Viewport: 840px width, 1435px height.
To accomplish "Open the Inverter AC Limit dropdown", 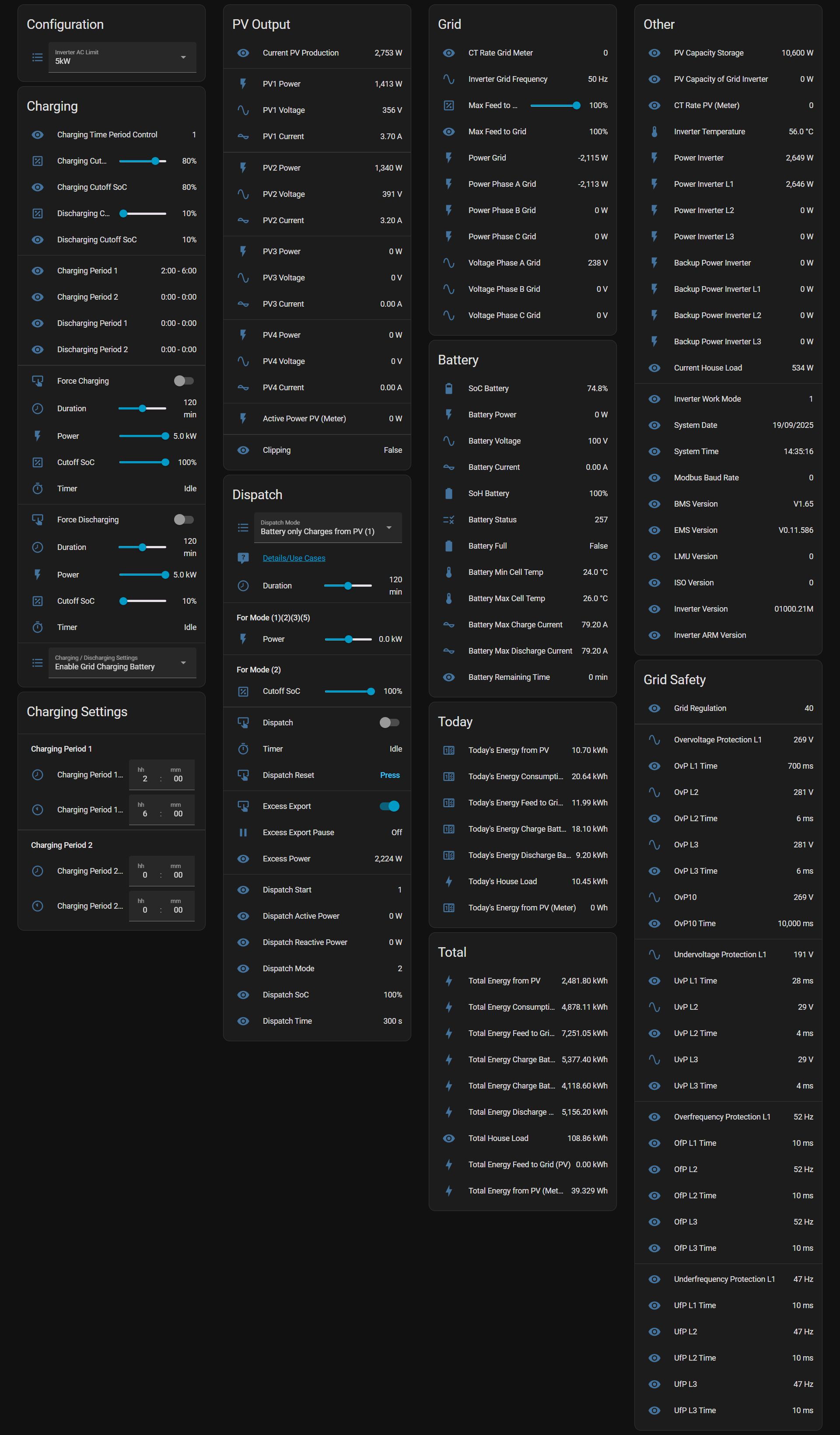I will coord(122,57).
